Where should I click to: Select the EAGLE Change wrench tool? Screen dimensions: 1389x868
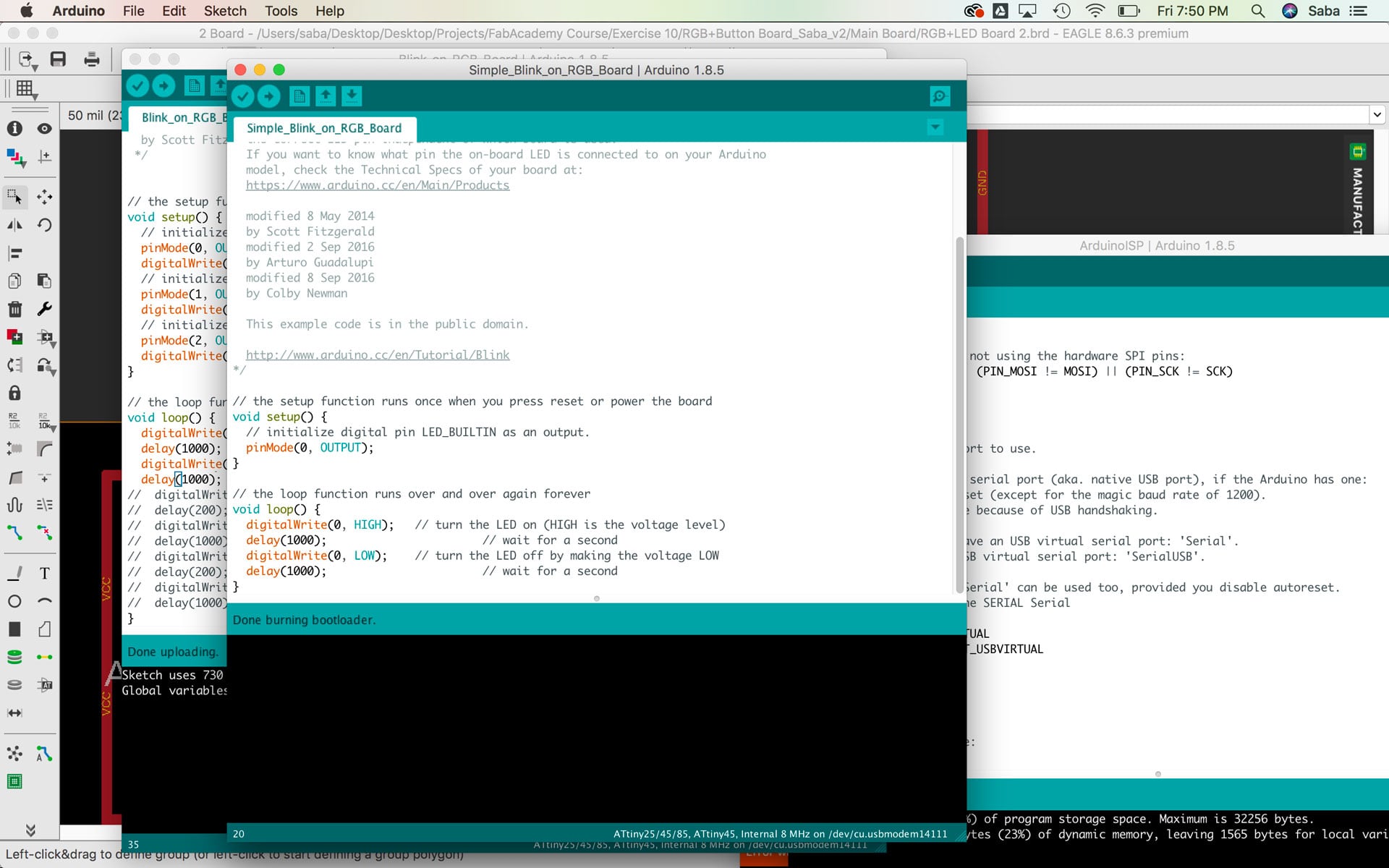click(x=44, y=309)
